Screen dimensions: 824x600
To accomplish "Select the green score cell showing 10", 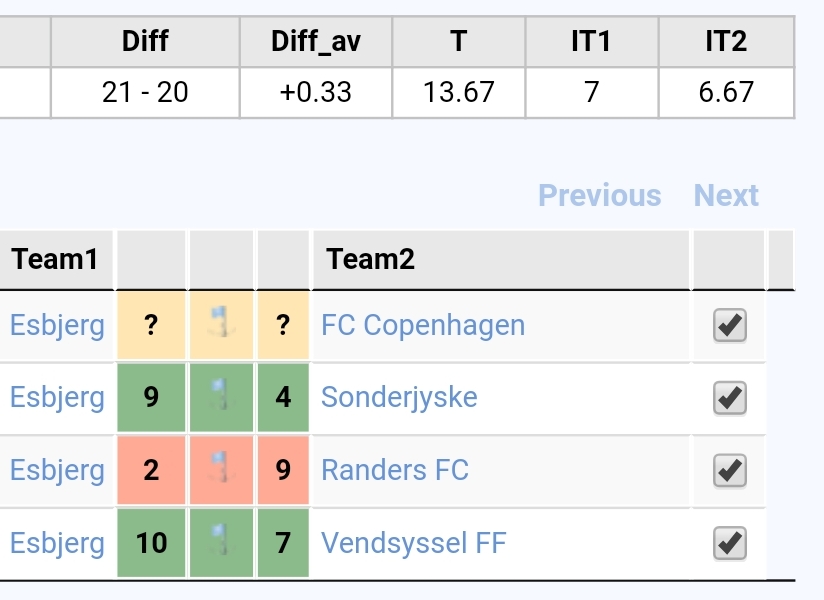I will [151, 543].
